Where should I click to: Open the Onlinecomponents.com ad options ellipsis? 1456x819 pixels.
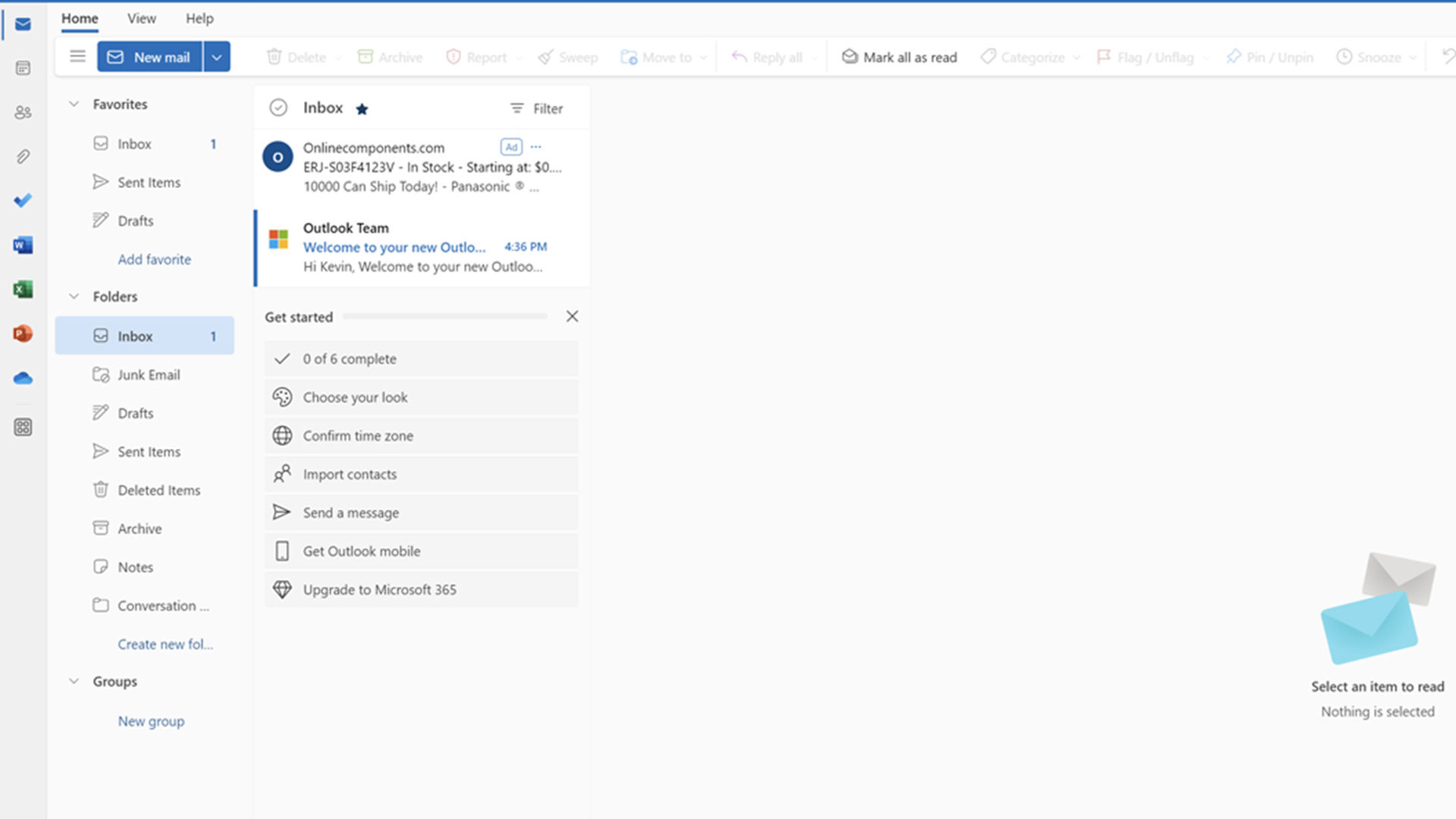536,146
